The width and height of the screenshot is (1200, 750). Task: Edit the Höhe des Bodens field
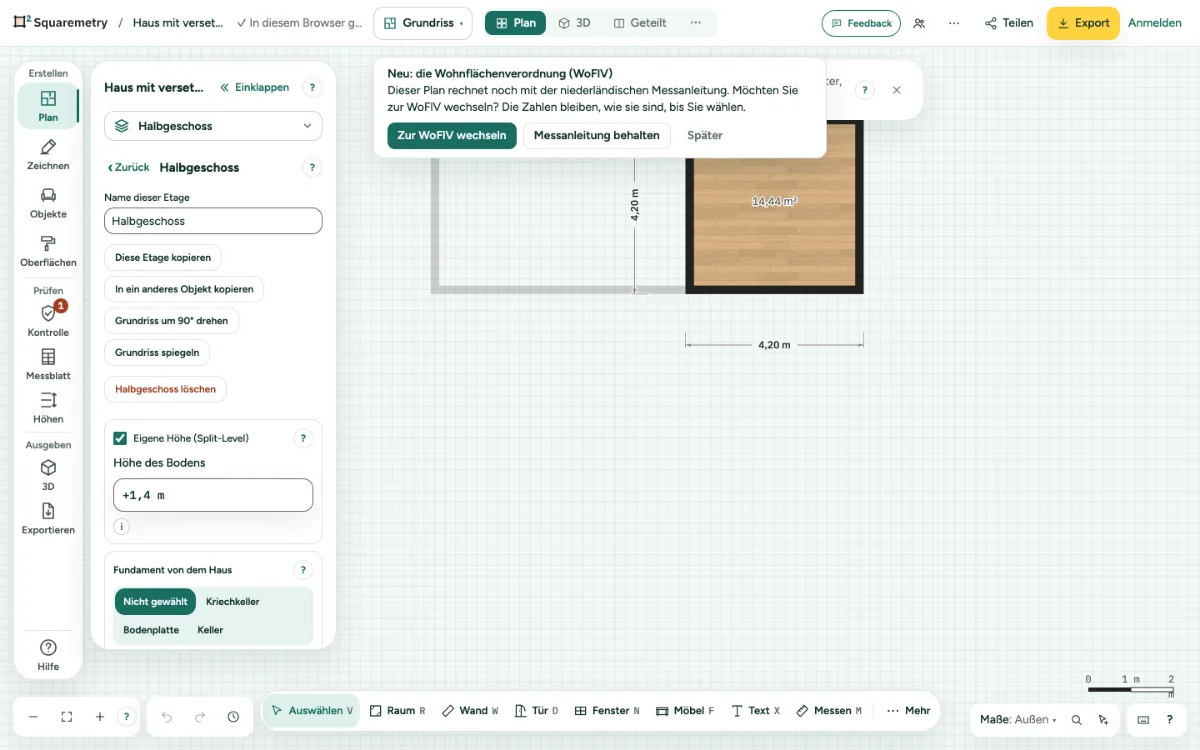click(x=213, y=495)
